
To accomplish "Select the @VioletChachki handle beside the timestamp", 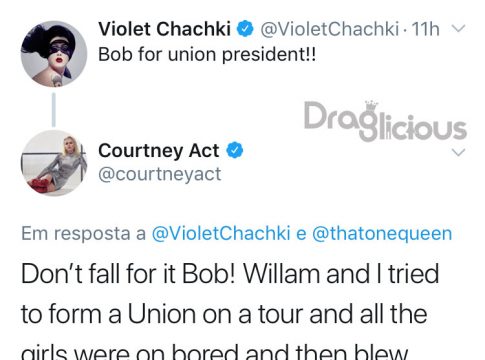I will (x=329, y=29).
